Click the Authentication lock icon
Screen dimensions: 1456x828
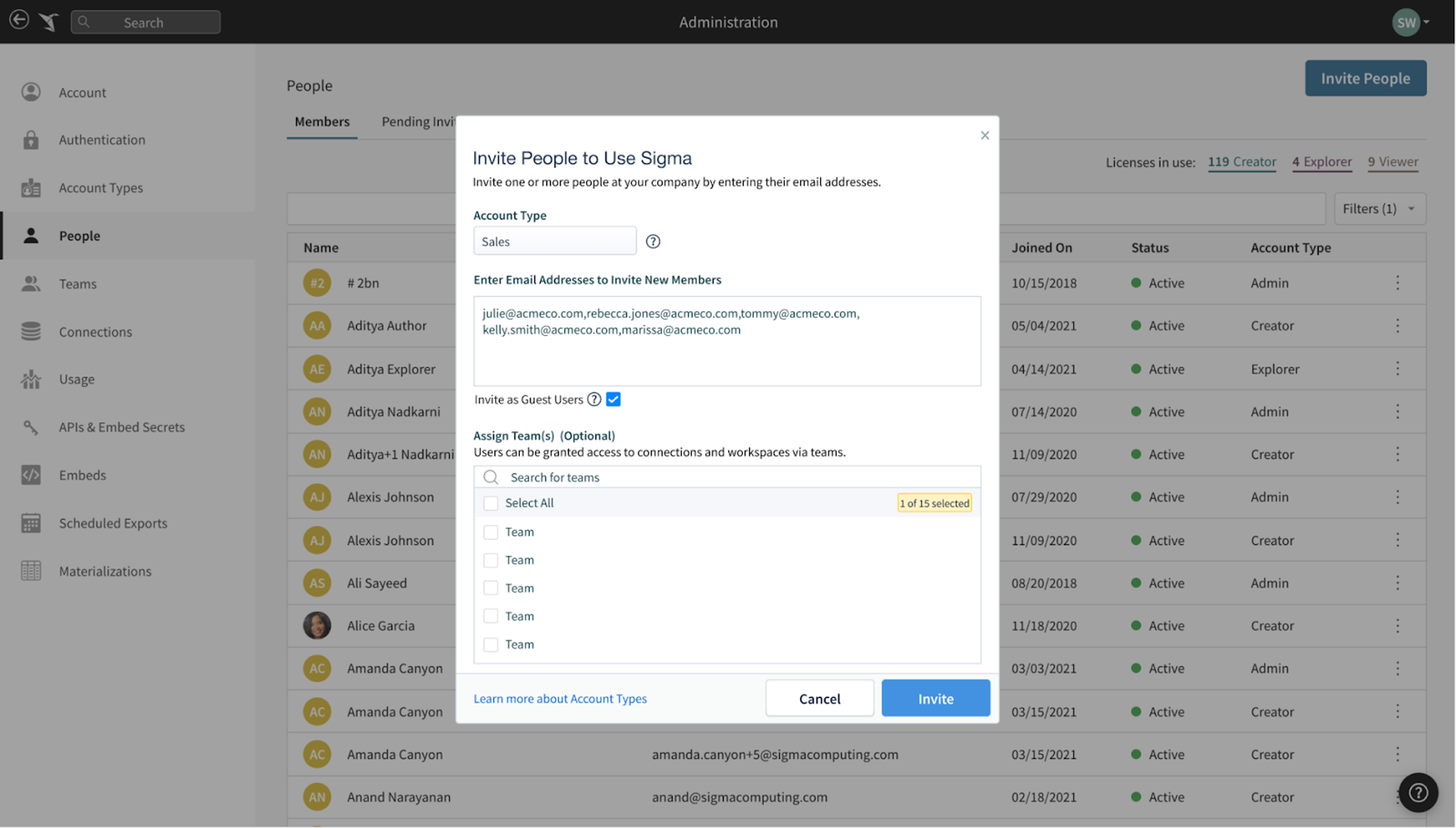[x=31, y=140]
